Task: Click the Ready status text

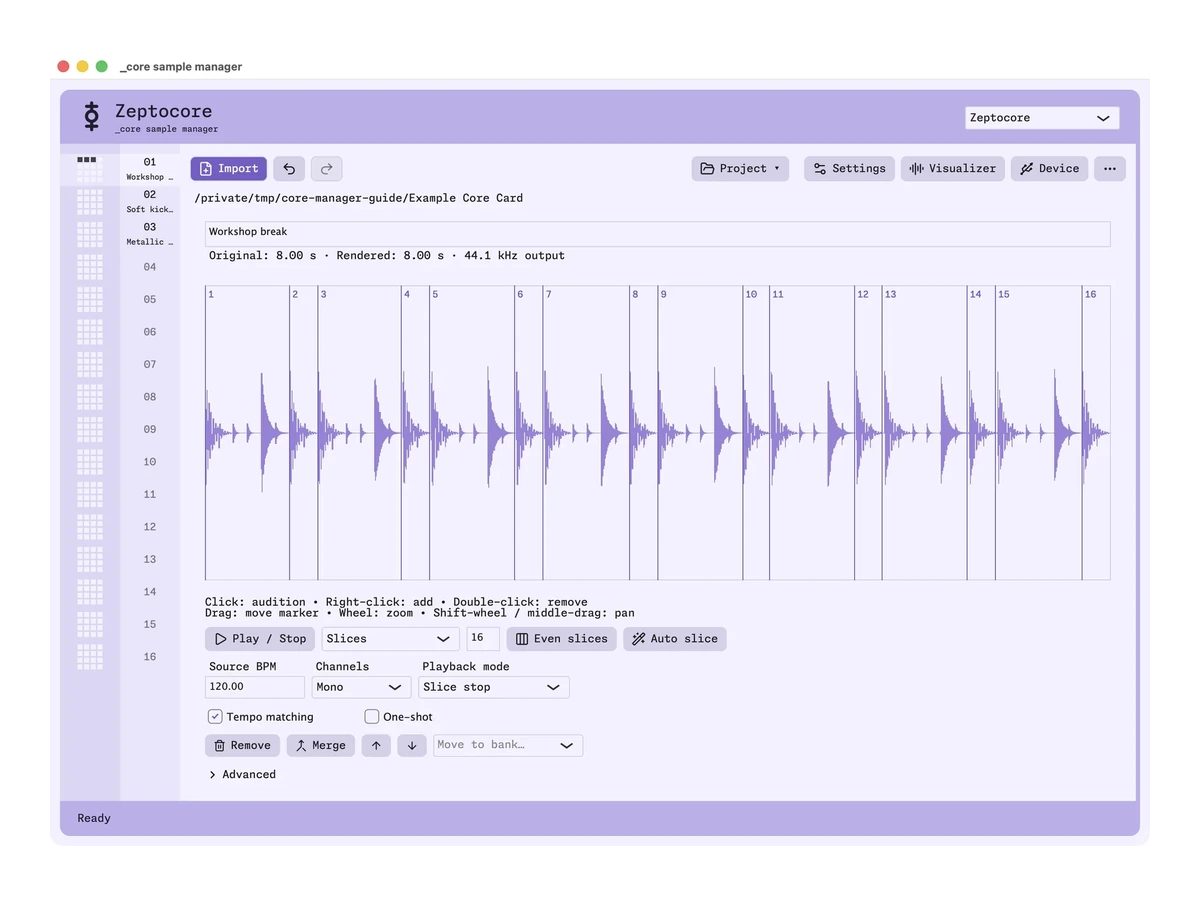Action: 94,818
